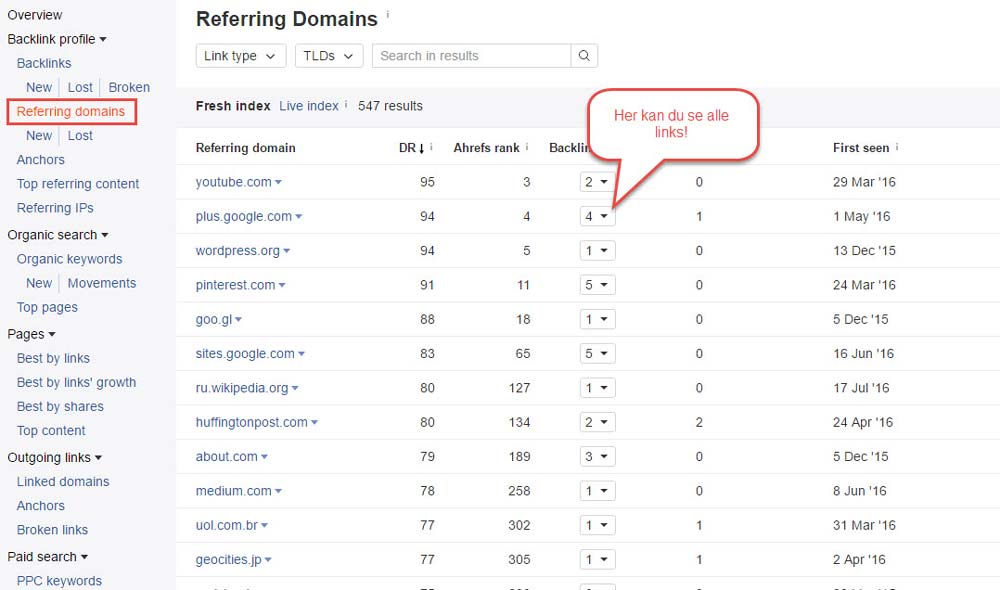This screenshot has width=1000, height=590.
Task: Expand backlinks dropdown for youtube.com row
Action: 598,182
